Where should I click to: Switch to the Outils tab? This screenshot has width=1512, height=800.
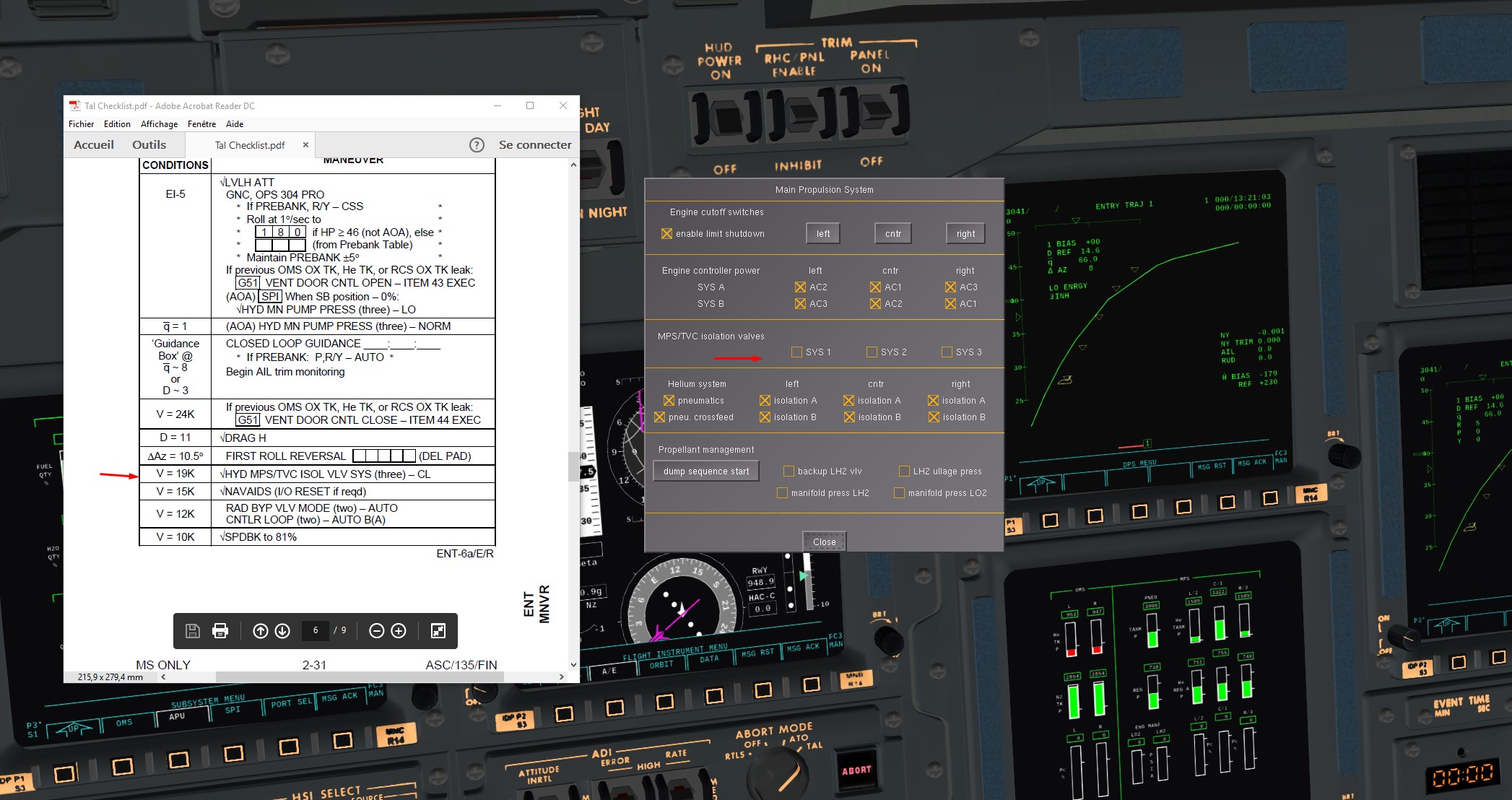pos(149,145)
